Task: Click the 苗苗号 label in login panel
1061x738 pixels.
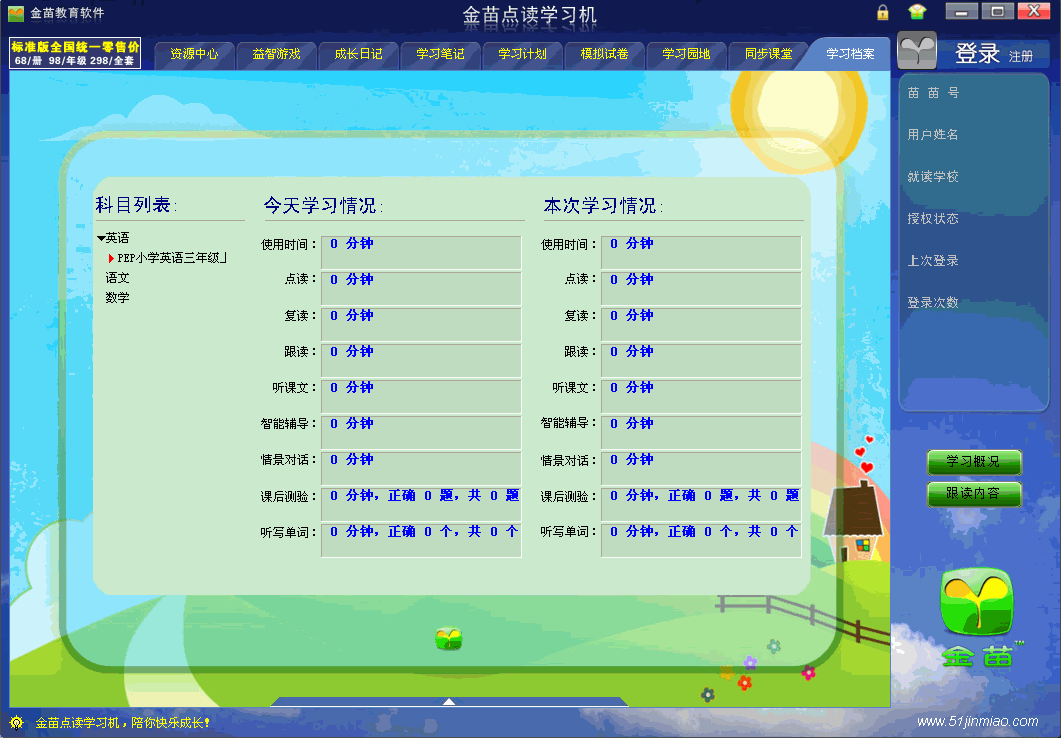Action: [933, 93]
